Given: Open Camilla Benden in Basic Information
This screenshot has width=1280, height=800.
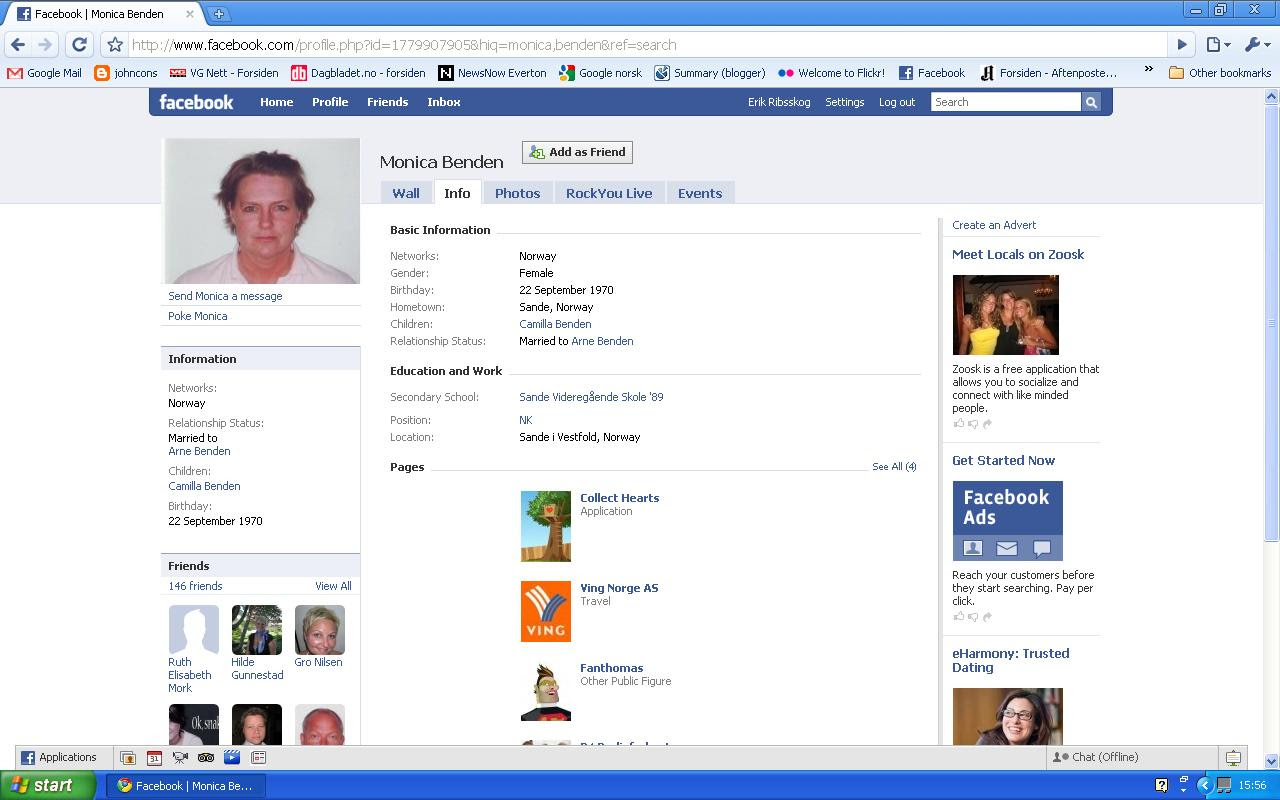Looking at the screenshot, I should [x=555, y=324].
